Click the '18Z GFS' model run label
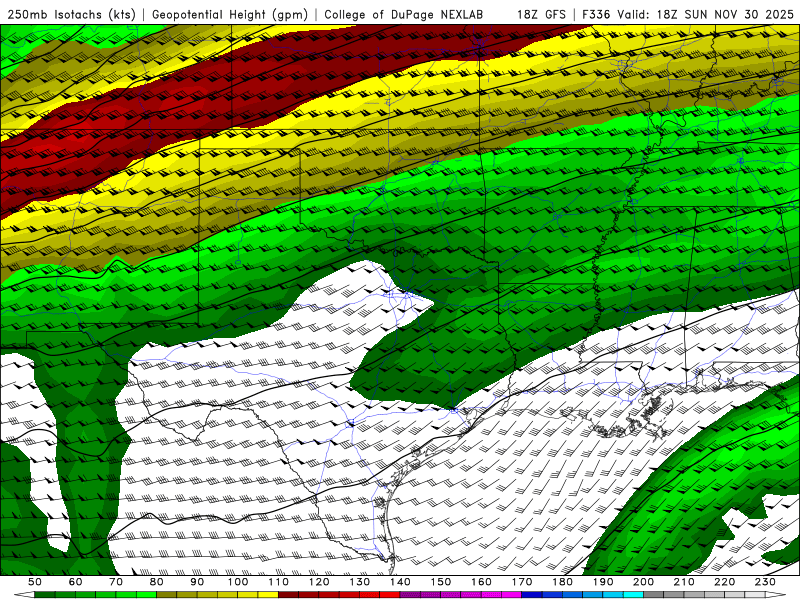800x600 pixels. coord(541,15)
